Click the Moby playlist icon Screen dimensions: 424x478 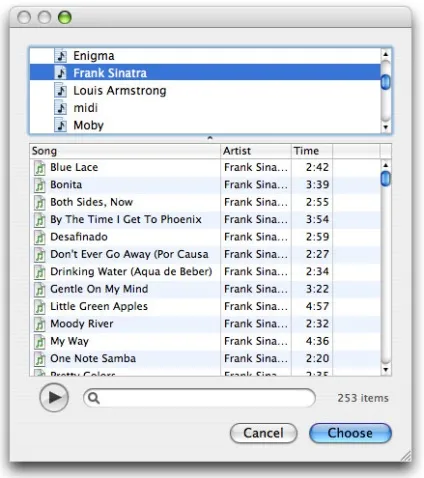click(61, 125)
